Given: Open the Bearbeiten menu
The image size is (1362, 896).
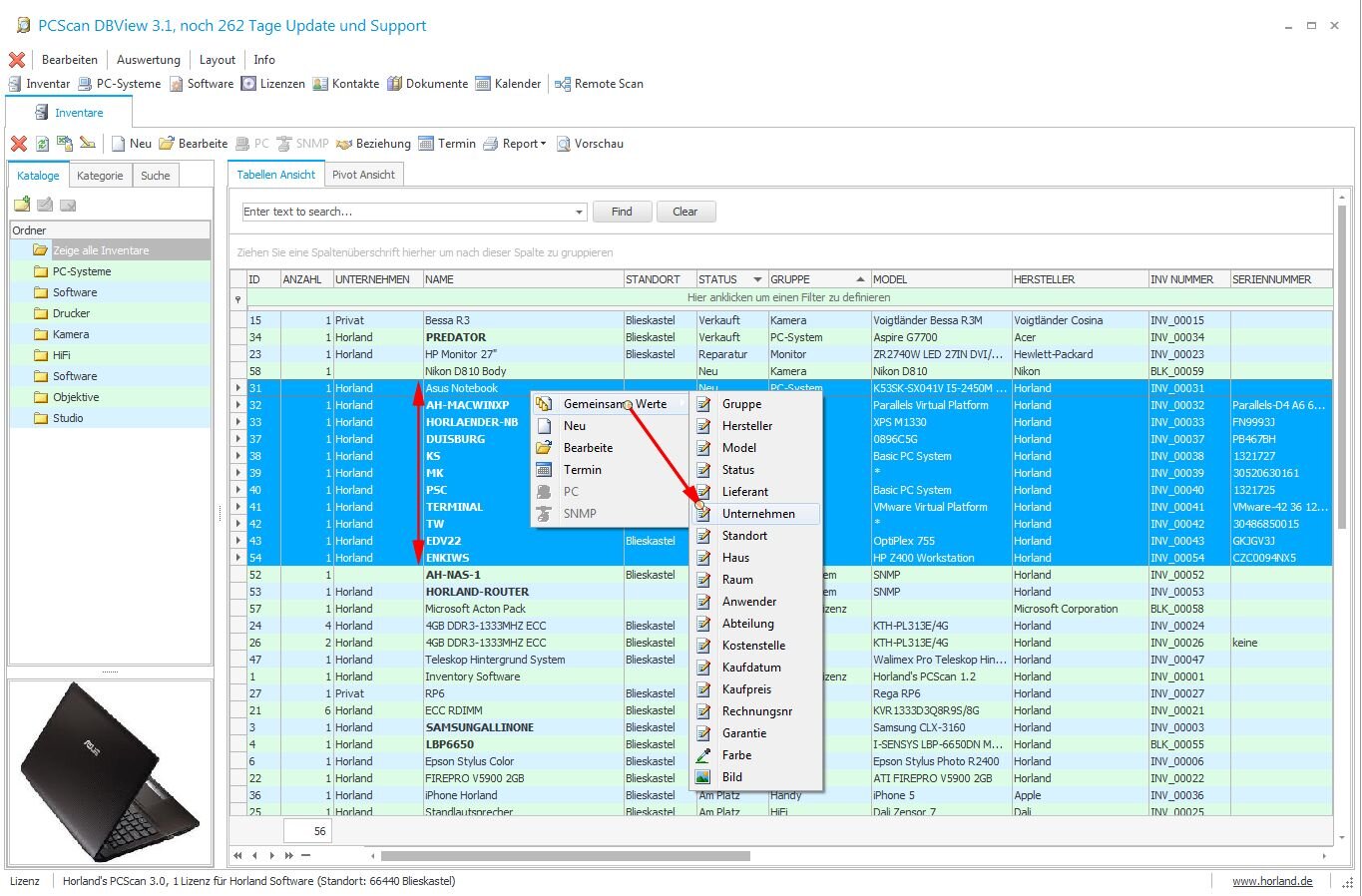Looking at the screenshot, I should pyautogui.click(x=70, y=60).
